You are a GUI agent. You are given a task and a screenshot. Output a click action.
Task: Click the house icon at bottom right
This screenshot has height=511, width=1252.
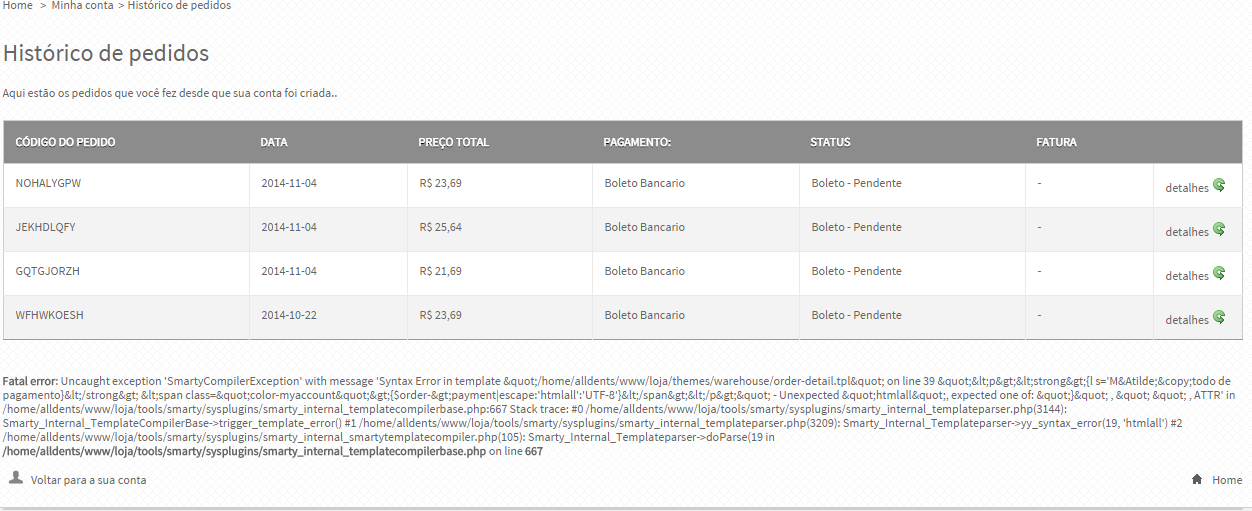click(1197, 480)
